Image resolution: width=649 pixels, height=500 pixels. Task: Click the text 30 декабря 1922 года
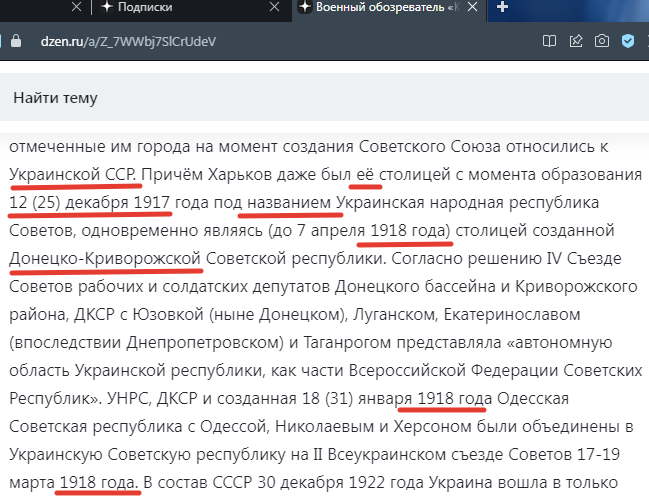(x=341, y=483)
